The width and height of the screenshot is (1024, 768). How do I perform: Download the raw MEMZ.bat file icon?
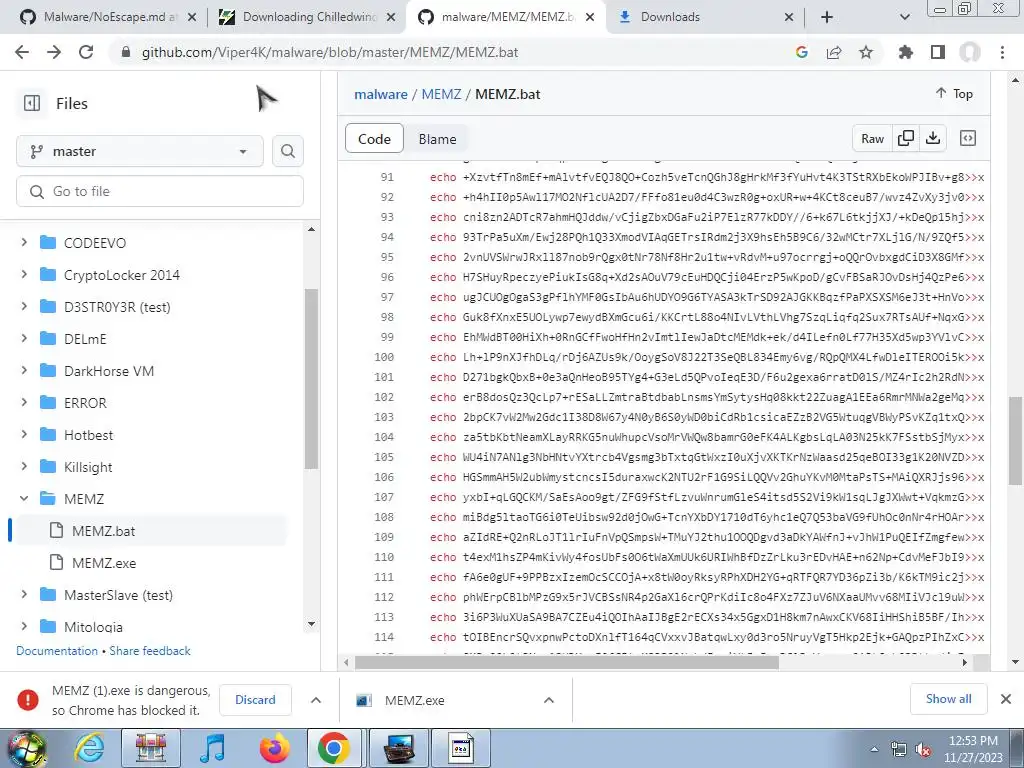(933, 138)
